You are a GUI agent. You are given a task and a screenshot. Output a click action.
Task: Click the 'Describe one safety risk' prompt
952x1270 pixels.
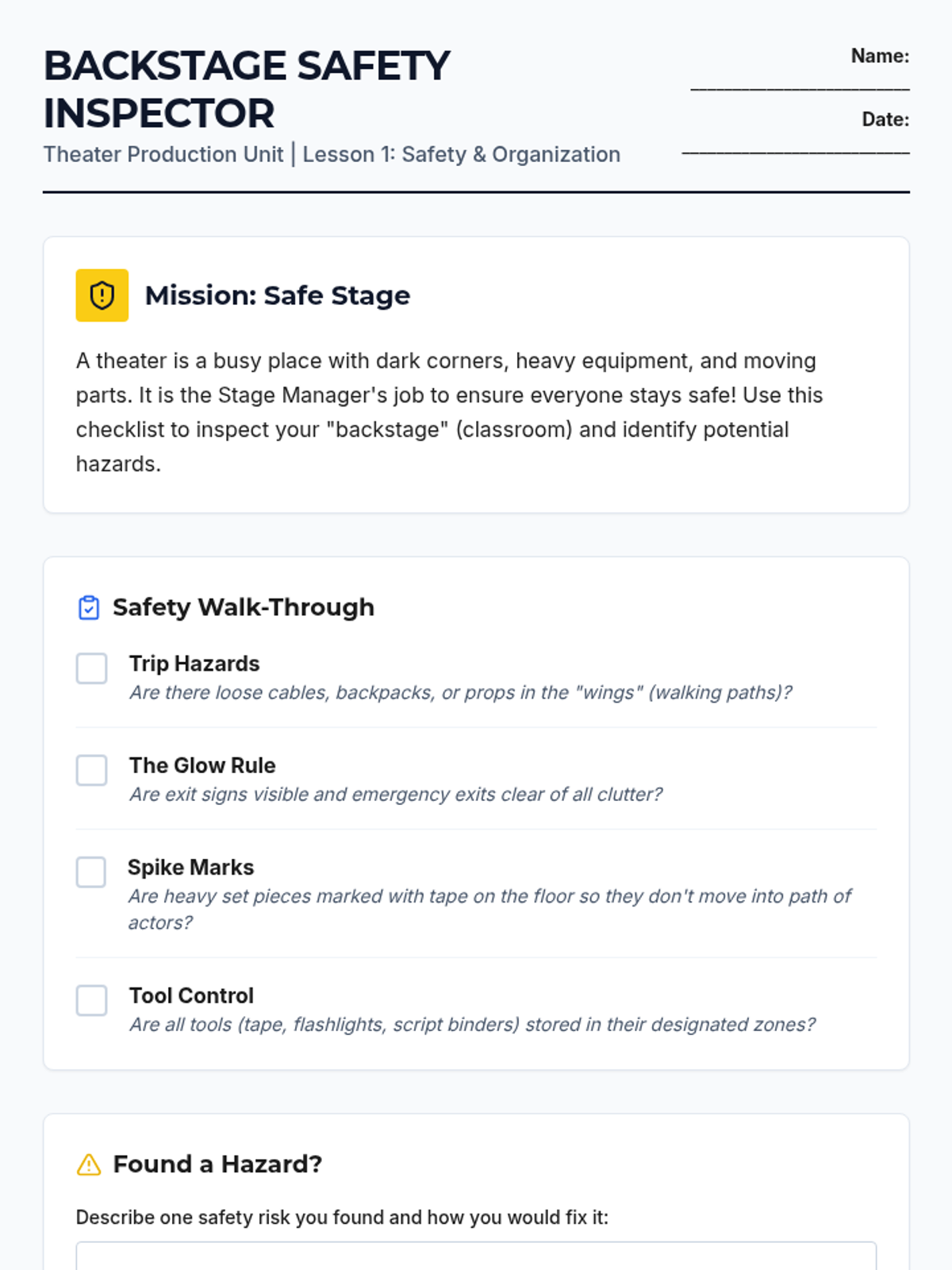[342, 1218]
